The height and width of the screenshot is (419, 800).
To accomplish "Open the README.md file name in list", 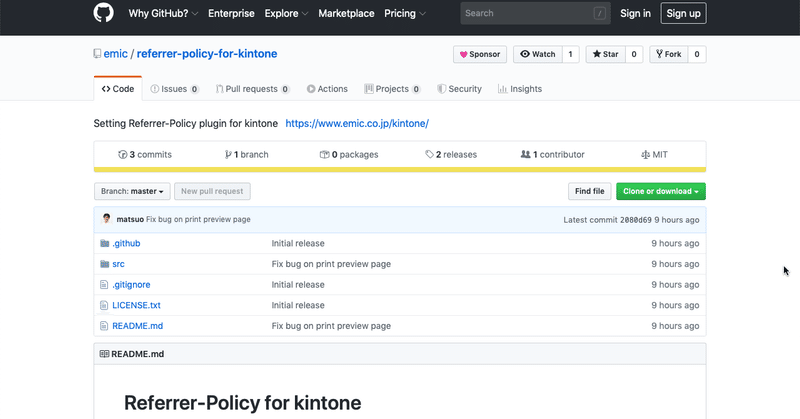I will 138,326.
